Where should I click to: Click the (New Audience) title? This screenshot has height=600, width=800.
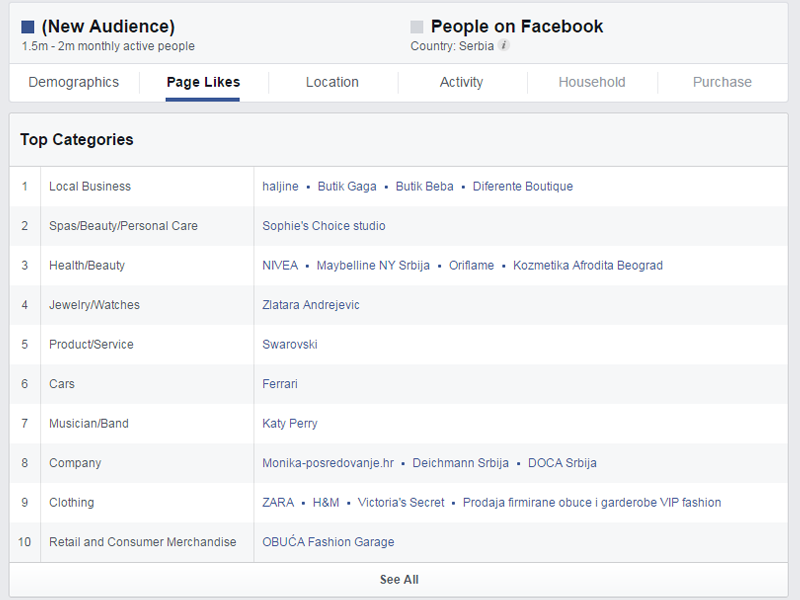coord(108,26)
